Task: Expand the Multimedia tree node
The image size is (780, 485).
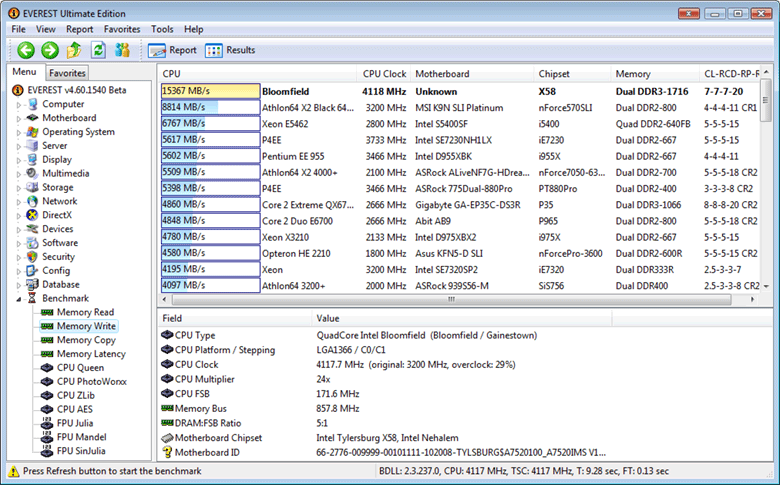Action: (x=19, y=175)
